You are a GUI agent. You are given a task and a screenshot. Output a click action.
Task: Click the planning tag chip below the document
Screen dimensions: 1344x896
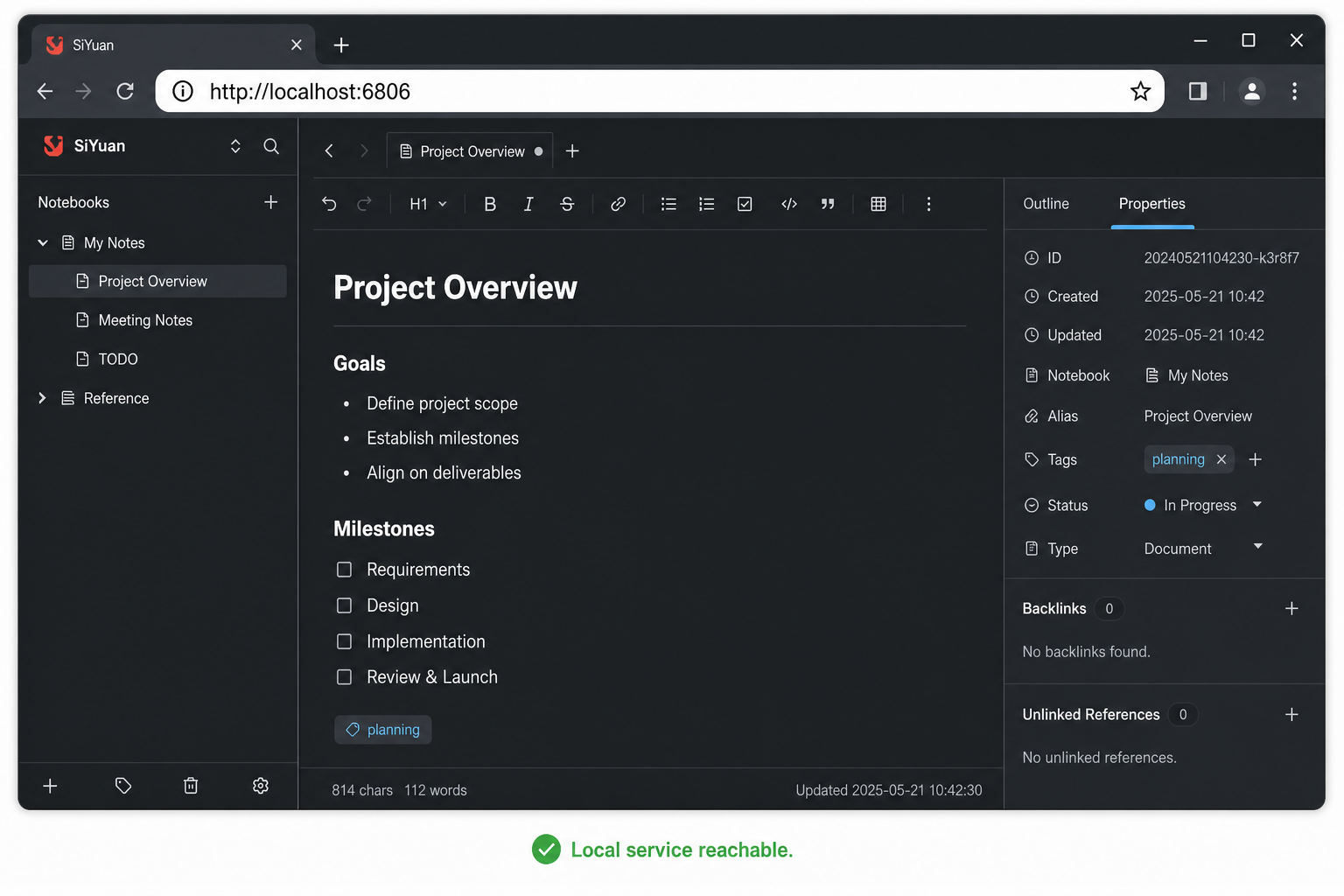tap(383, 730)
